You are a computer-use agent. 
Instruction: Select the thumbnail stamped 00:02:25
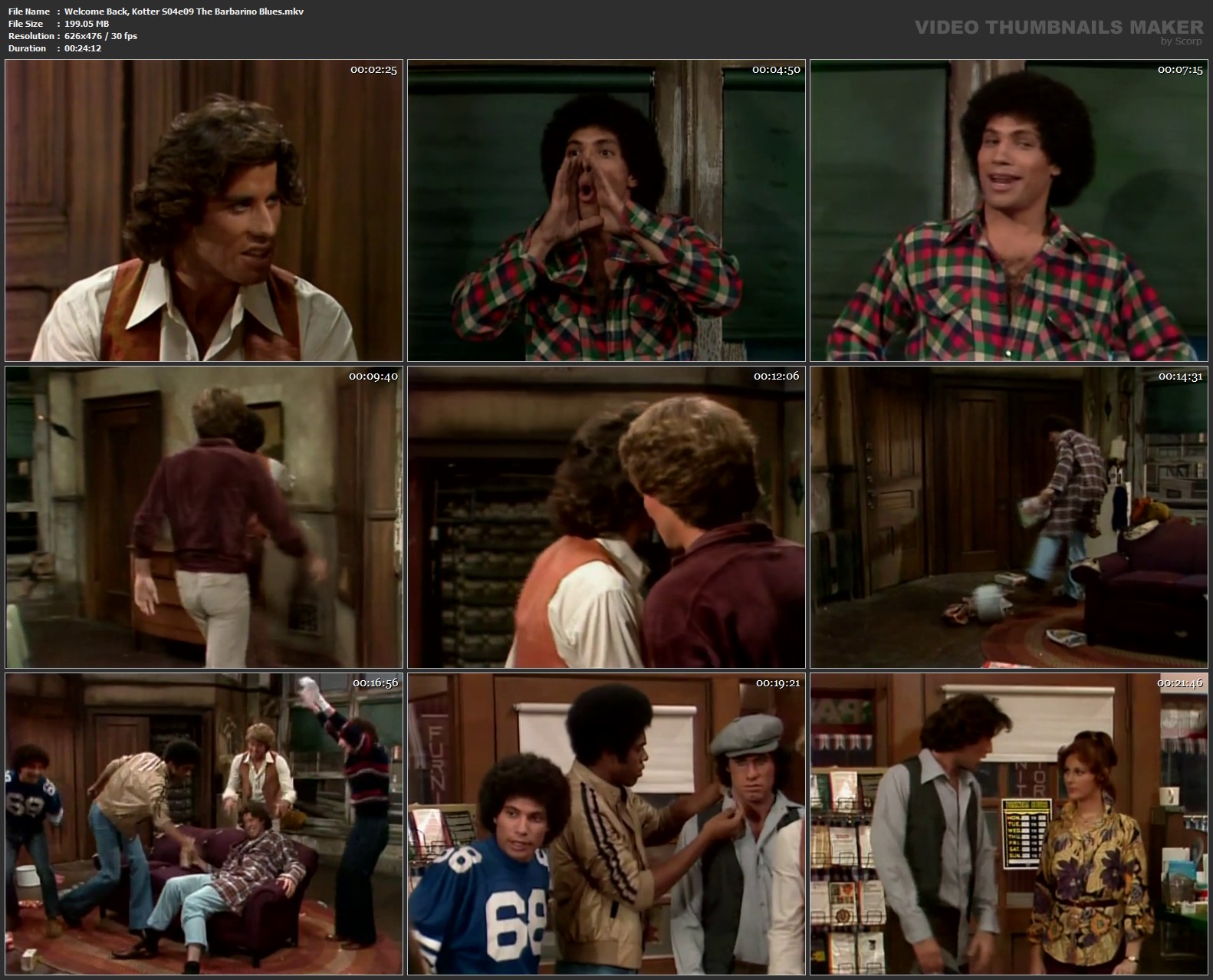pyautogui.click(x=204, y=211)
